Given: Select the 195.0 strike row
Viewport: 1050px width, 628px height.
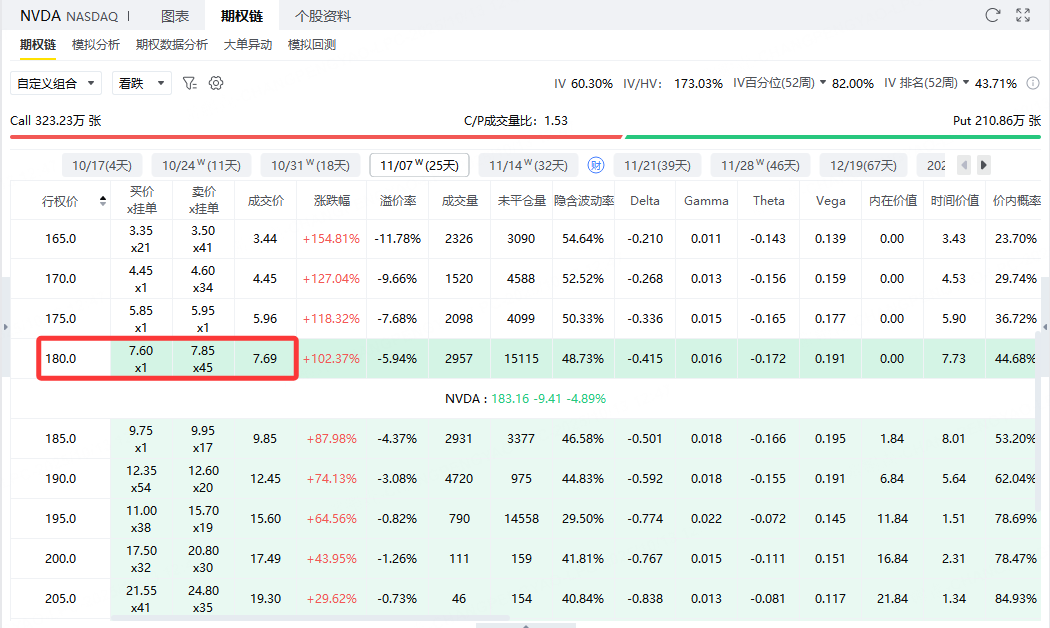Looking at the screenshot, I should (524, 519).
